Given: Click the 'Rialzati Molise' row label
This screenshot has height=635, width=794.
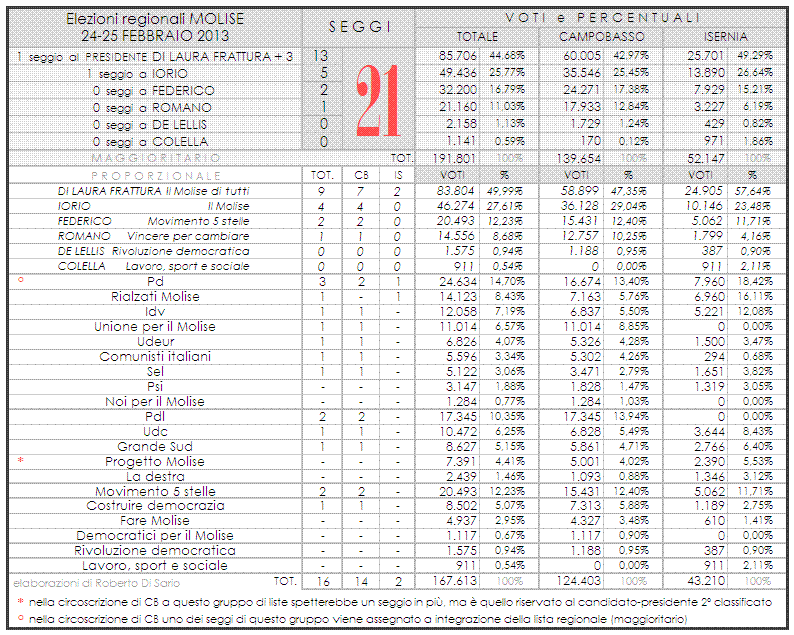Looking at the screenshot, I should point(155,297).
